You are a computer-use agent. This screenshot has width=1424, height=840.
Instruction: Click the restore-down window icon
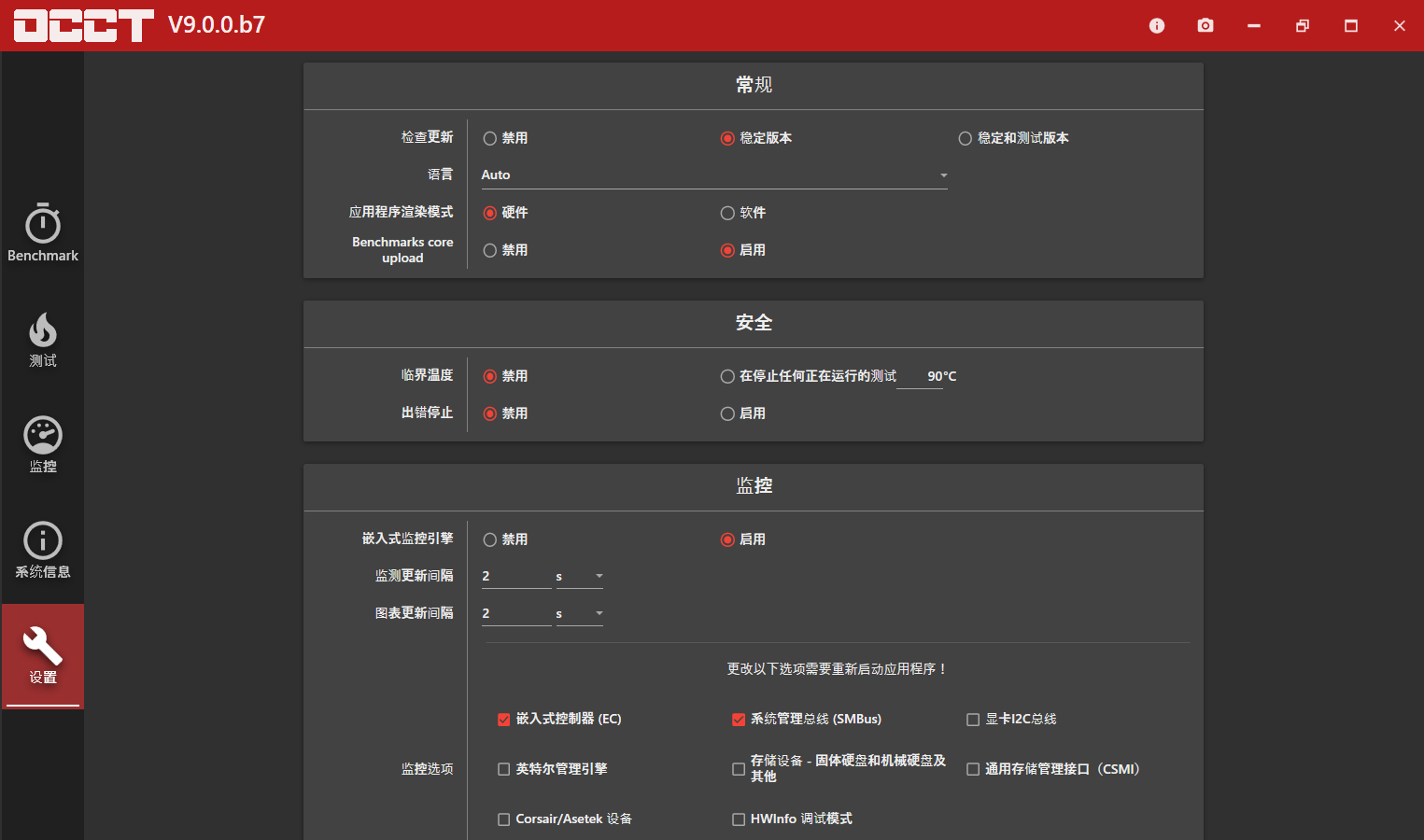tap(1303, 26)
